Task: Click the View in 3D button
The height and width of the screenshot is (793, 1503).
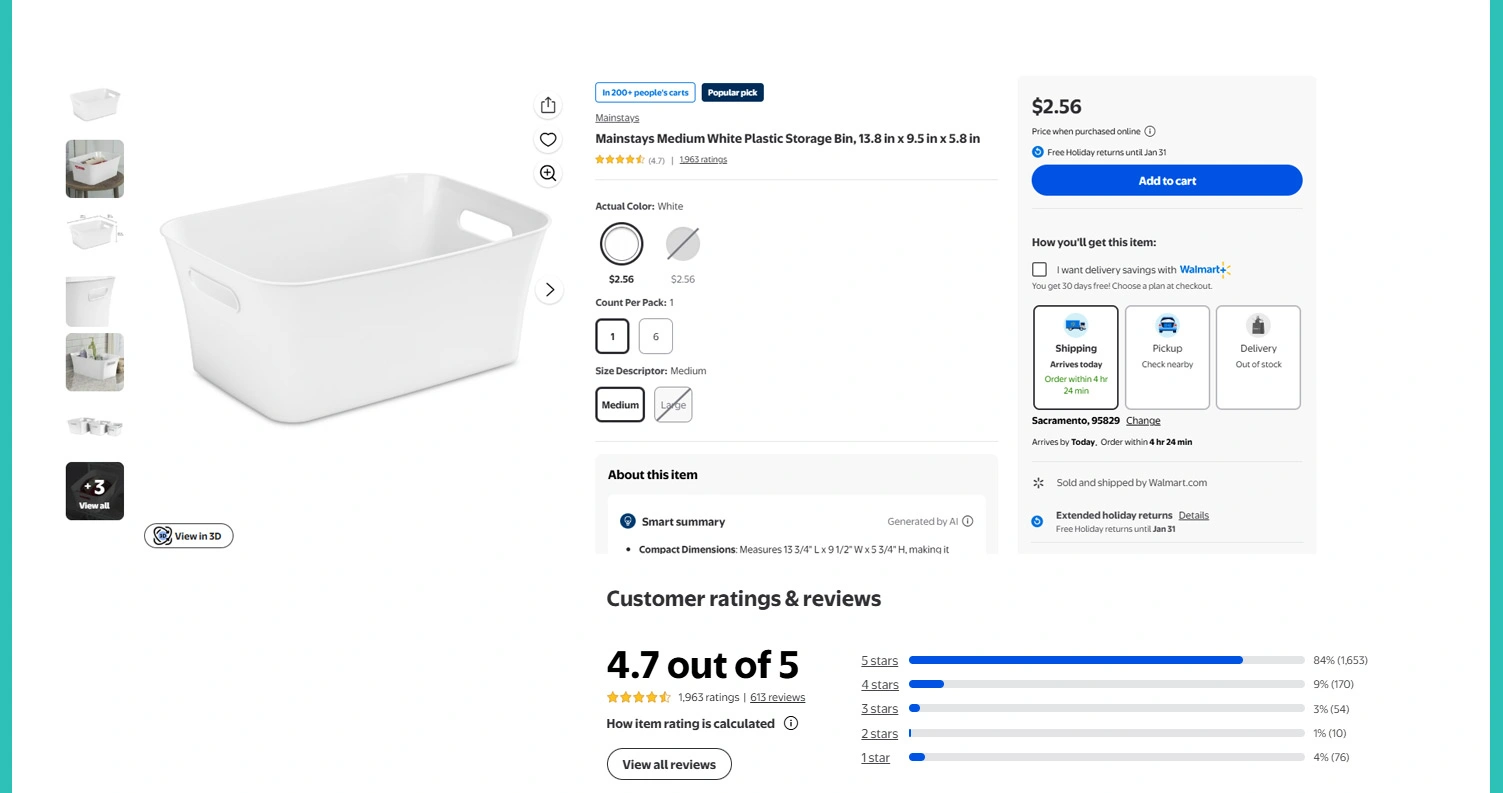Action: (189, 536)
